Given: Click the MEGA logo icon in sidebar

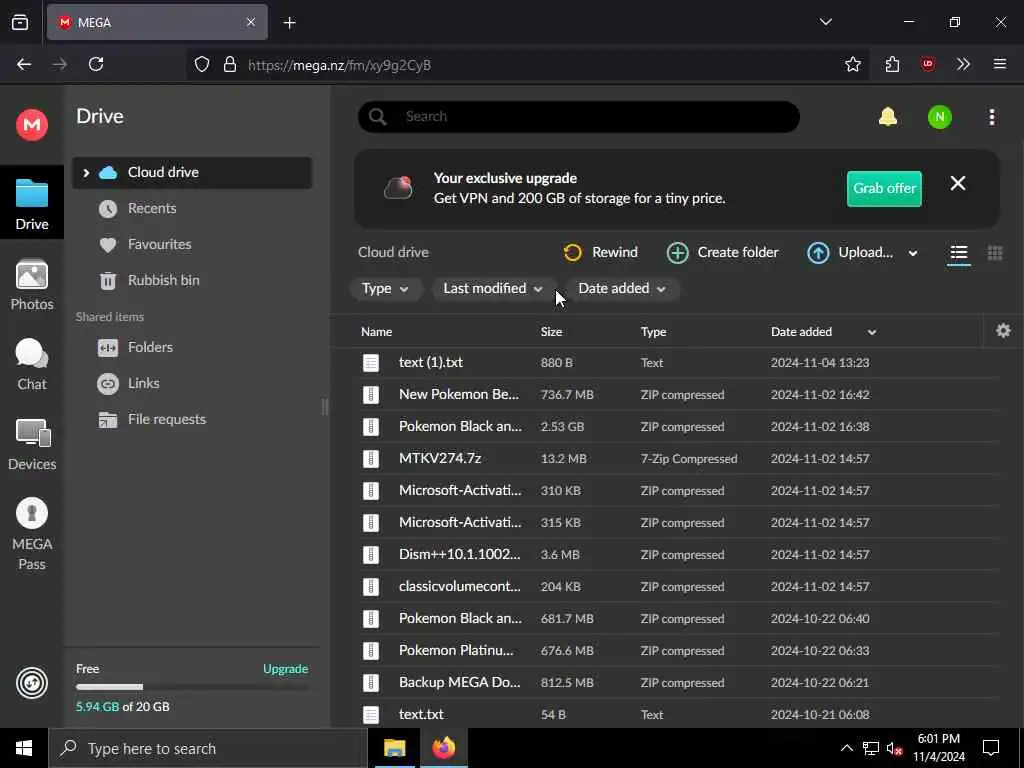Looking at the screenshot, I should 31,124.
